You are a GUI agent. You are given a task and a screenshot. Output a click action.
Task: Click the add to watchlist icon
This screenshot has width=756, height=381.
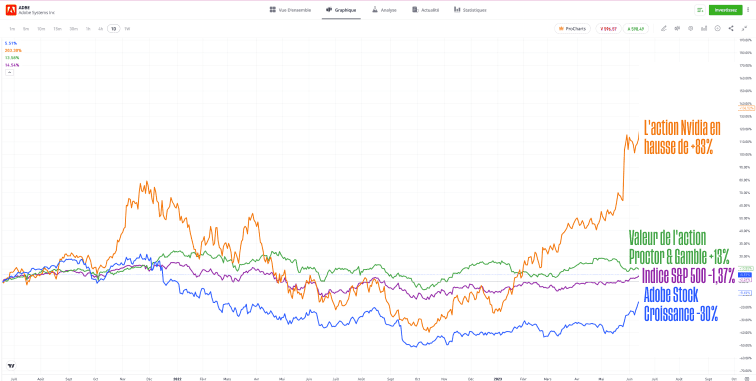coord(700,10)
